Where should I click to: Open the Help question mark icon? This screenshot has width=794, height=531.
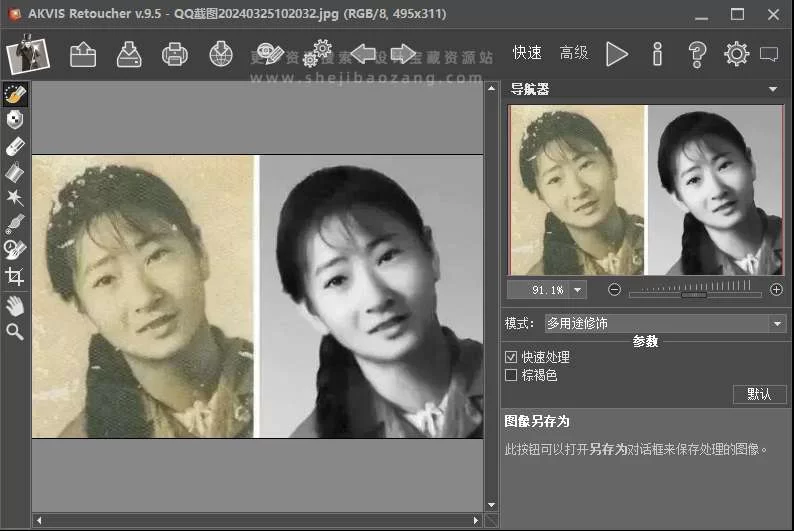(x=698, y=54)
